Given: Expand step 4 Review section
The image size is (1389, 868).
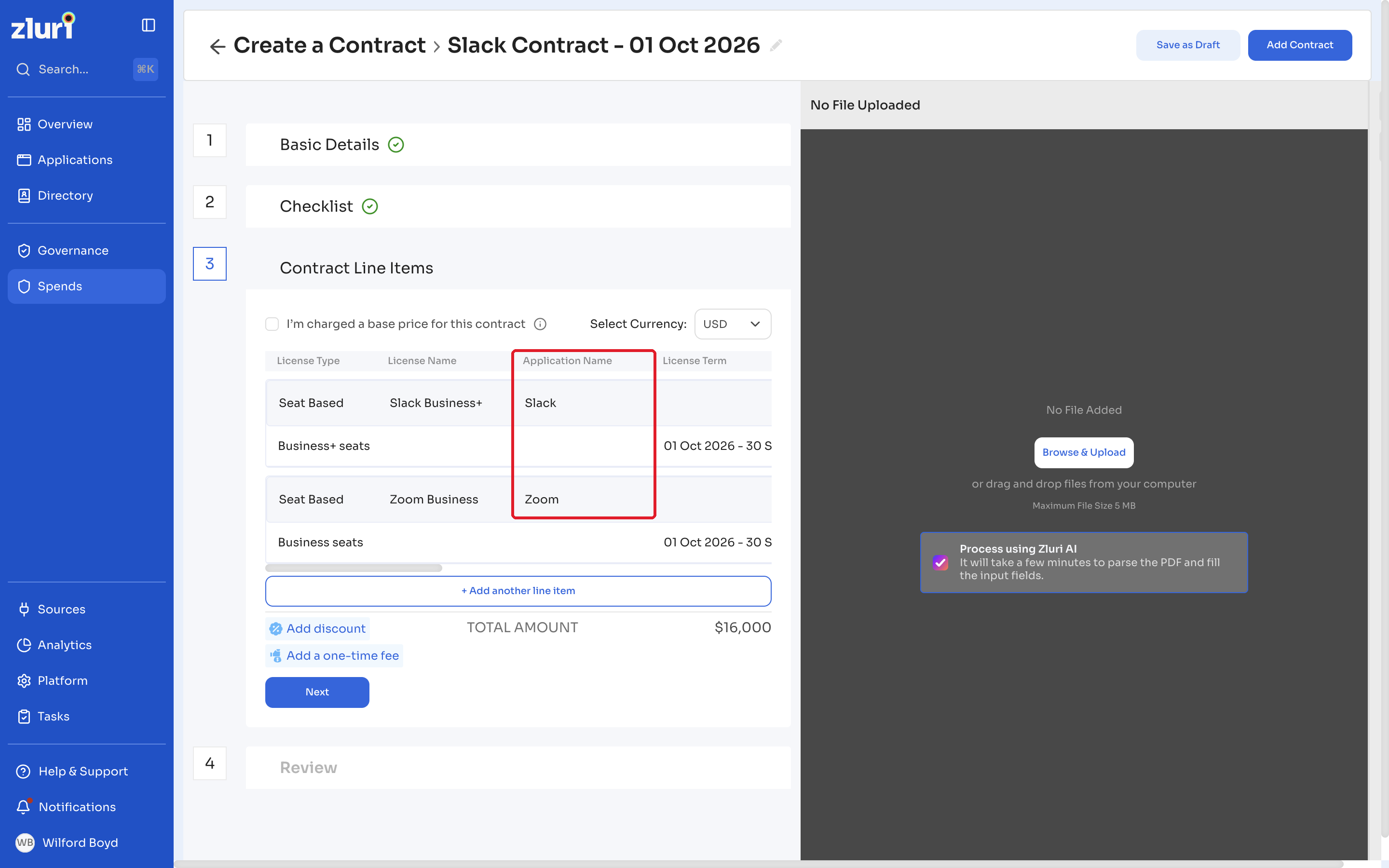Looking at the screenshot, I should (x=517, y=768).
